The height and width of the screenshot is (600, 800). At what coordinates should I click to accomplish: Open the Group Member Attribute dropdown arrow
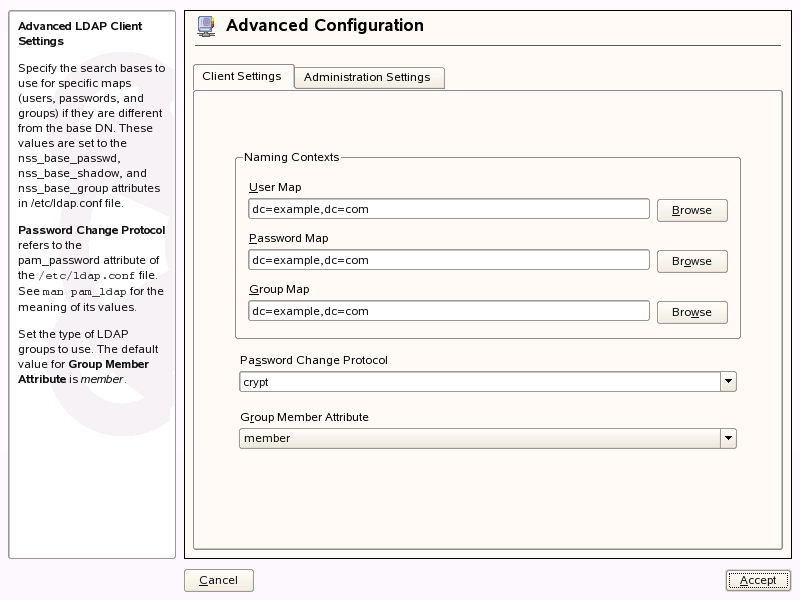(x=728, y=438)
